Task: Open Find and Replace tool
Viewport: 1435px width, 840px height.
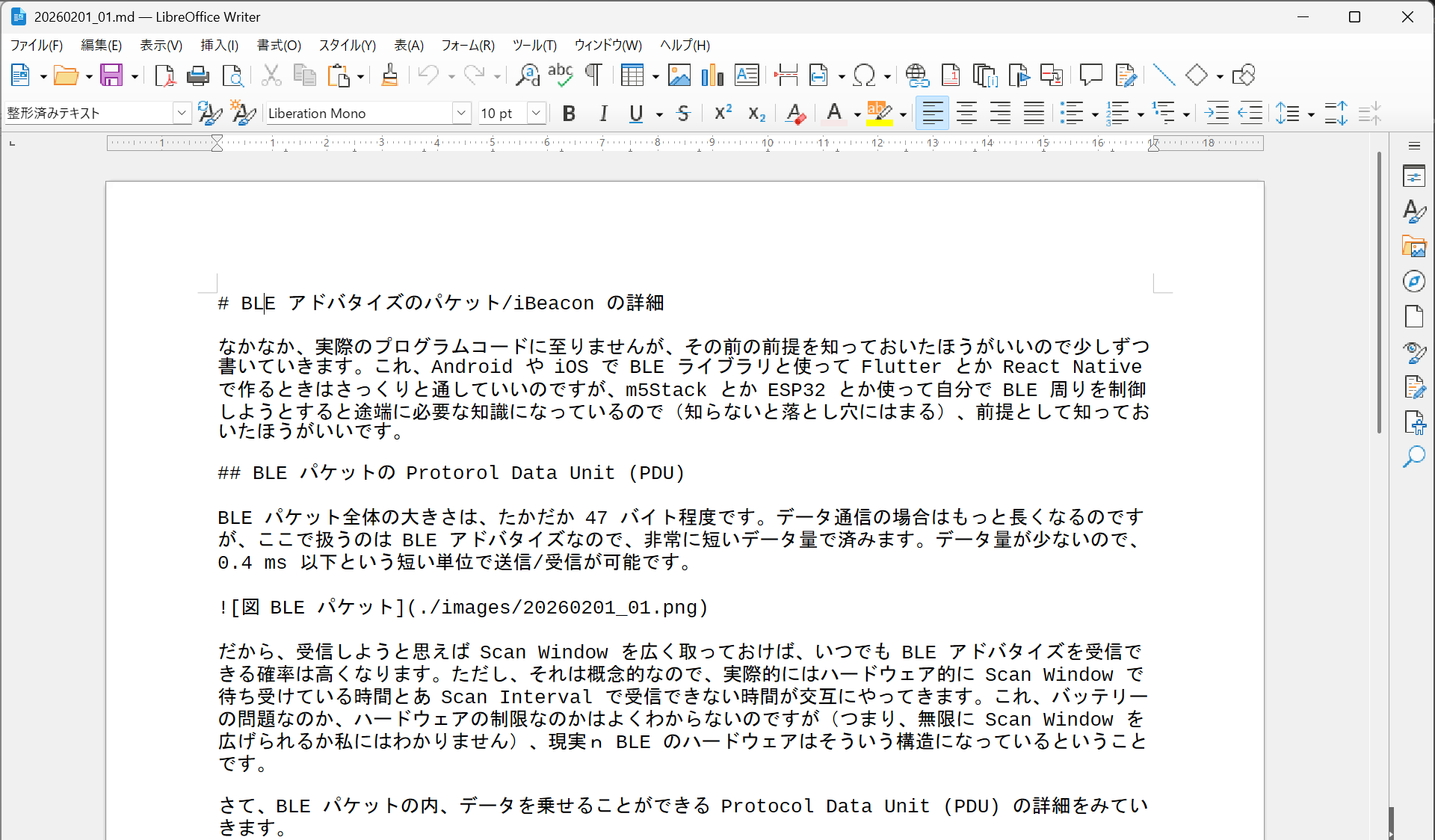Action: click(x=527, y=75)
